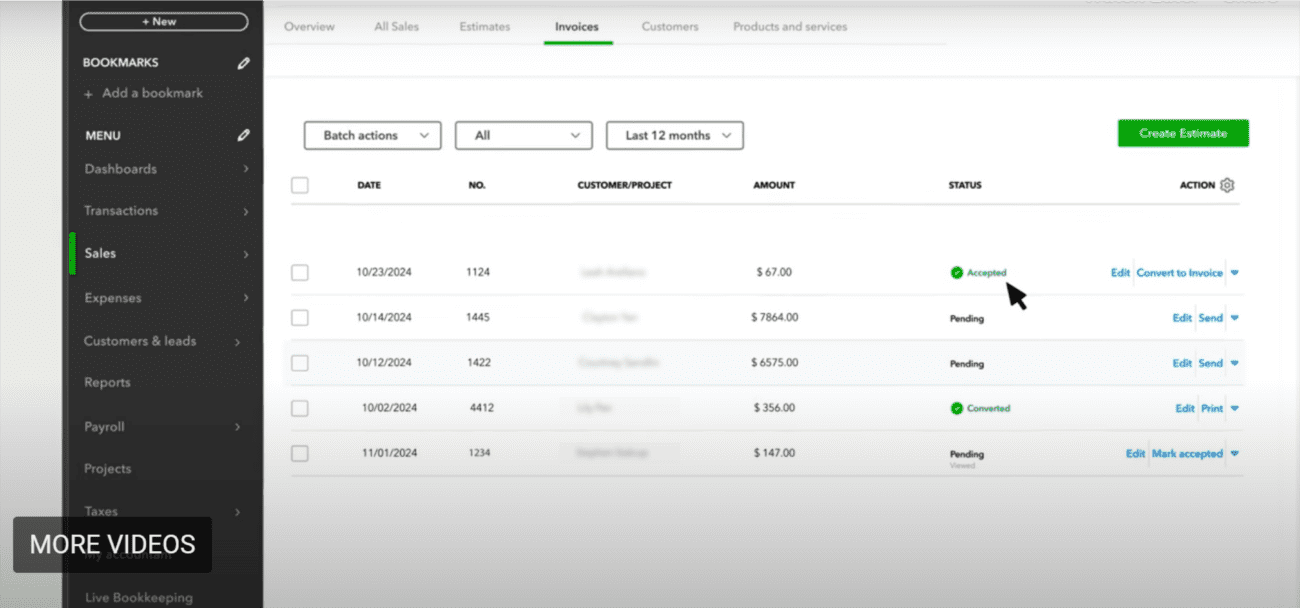
Task: Click Mark accepted for estimate 1234
Action: 1187,454
